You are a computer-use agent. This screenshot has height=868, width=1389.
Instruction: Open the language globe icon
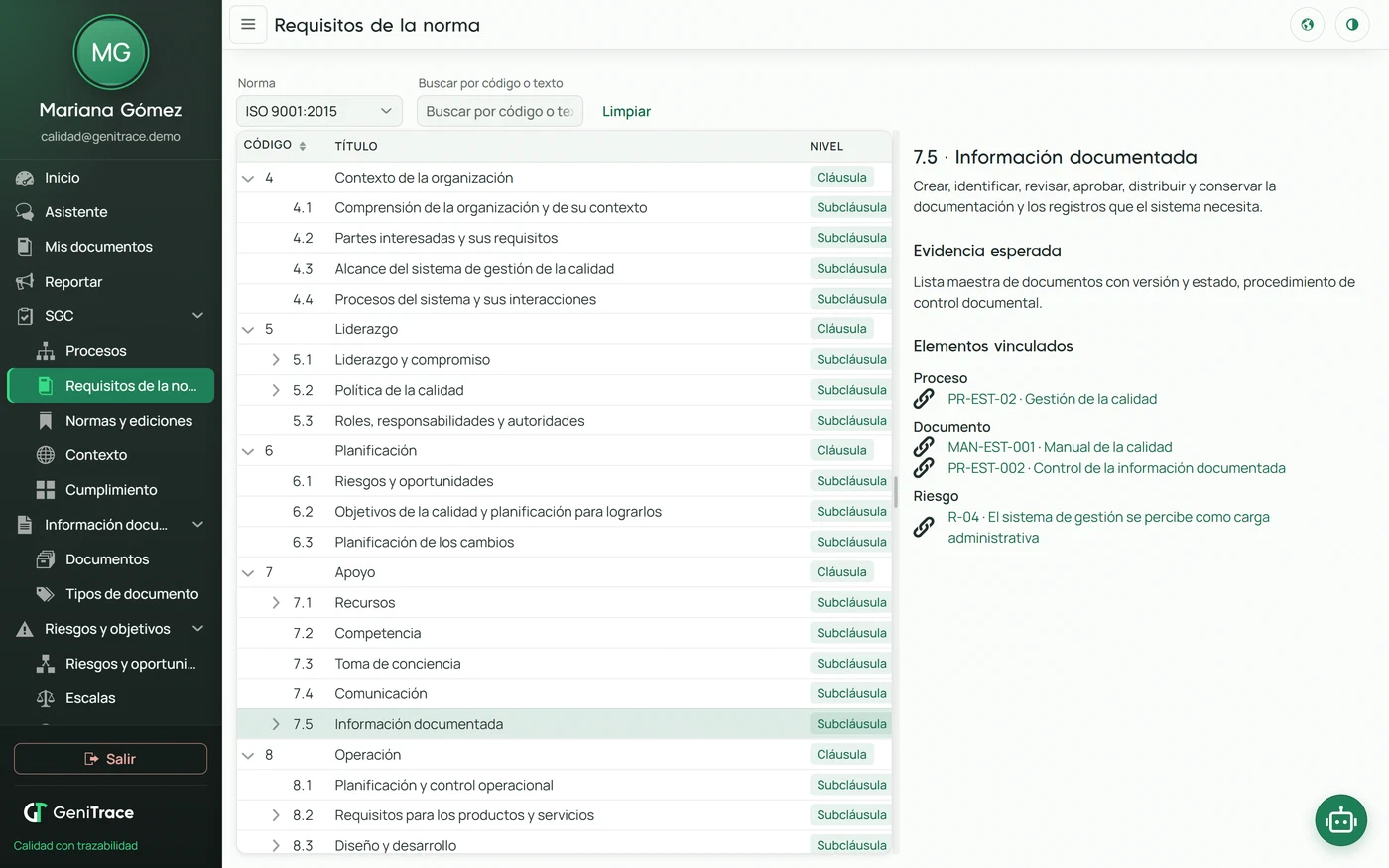pos(1307,25)
